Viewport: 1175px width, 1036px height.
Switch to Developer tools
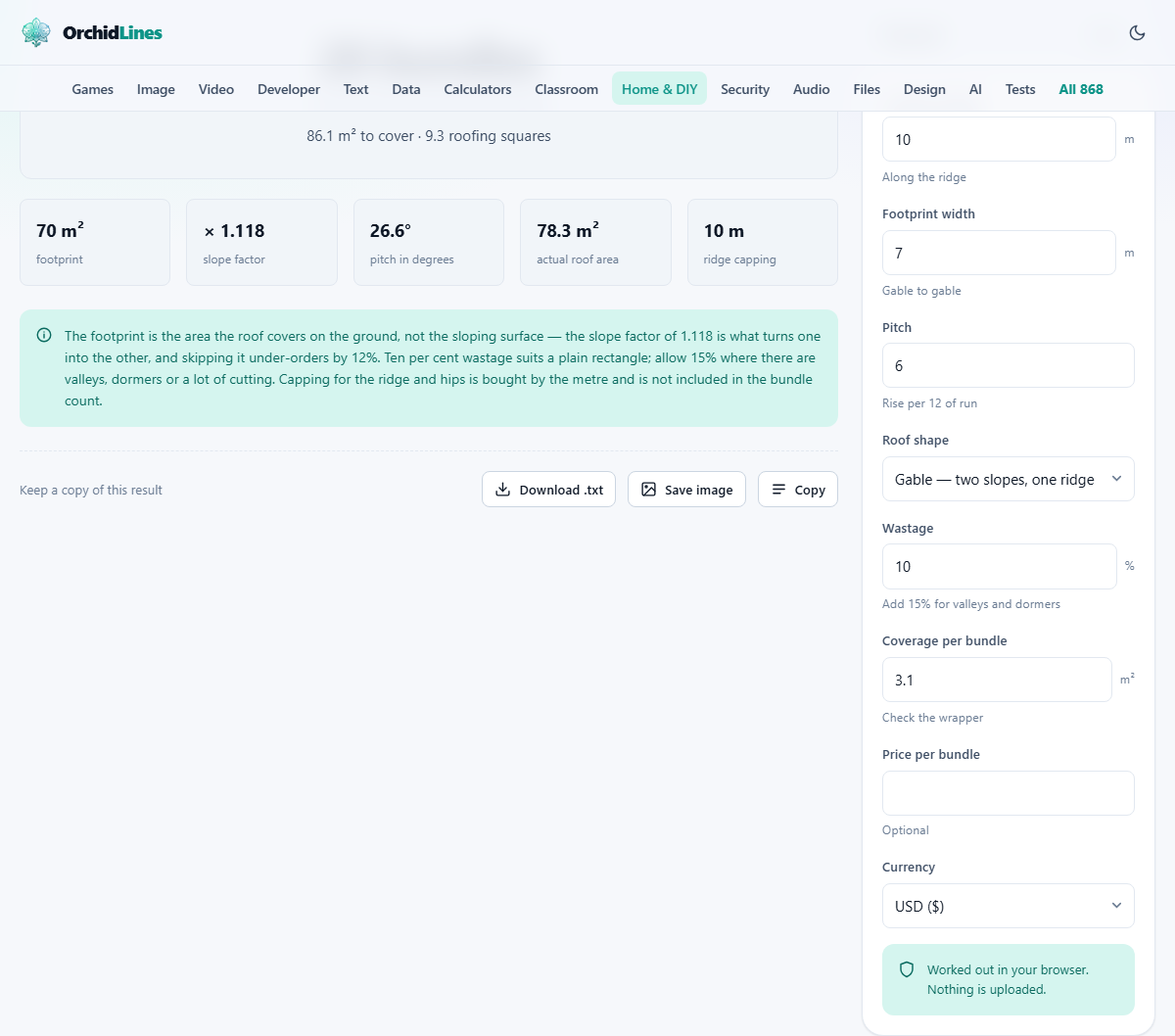pos(289,89)
